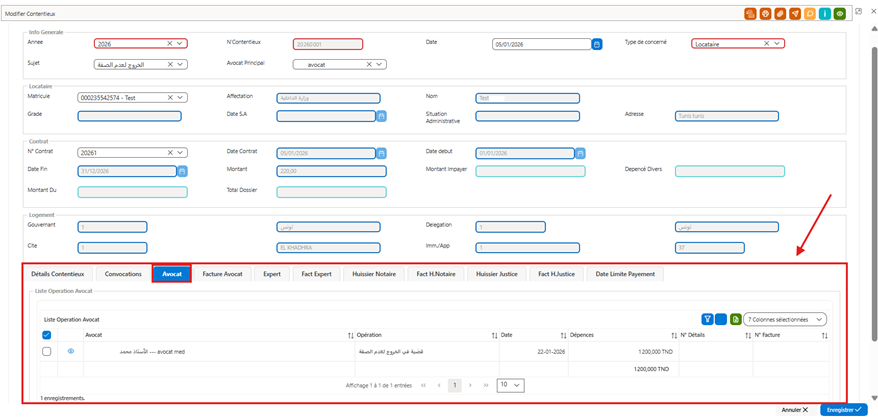Click the restore window icon beside header toolbar
The width and height of the screenshot is (878, 417).
pyautogui.click(x=858, y=11)
